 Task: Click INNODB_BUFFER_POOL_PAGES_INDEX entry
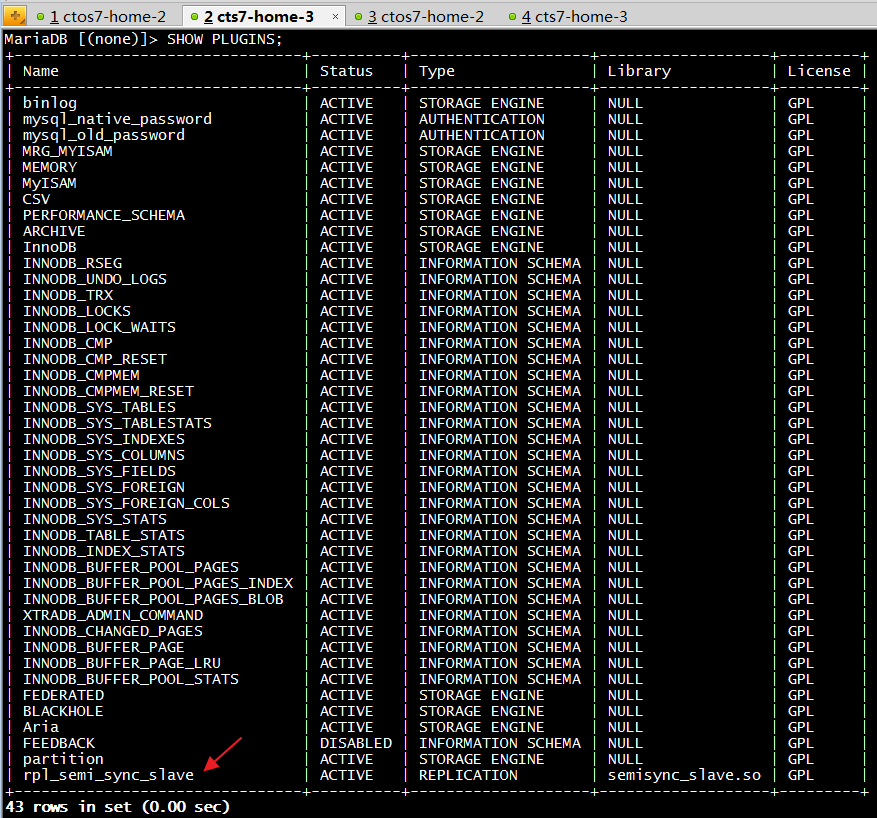click(158, 583)
